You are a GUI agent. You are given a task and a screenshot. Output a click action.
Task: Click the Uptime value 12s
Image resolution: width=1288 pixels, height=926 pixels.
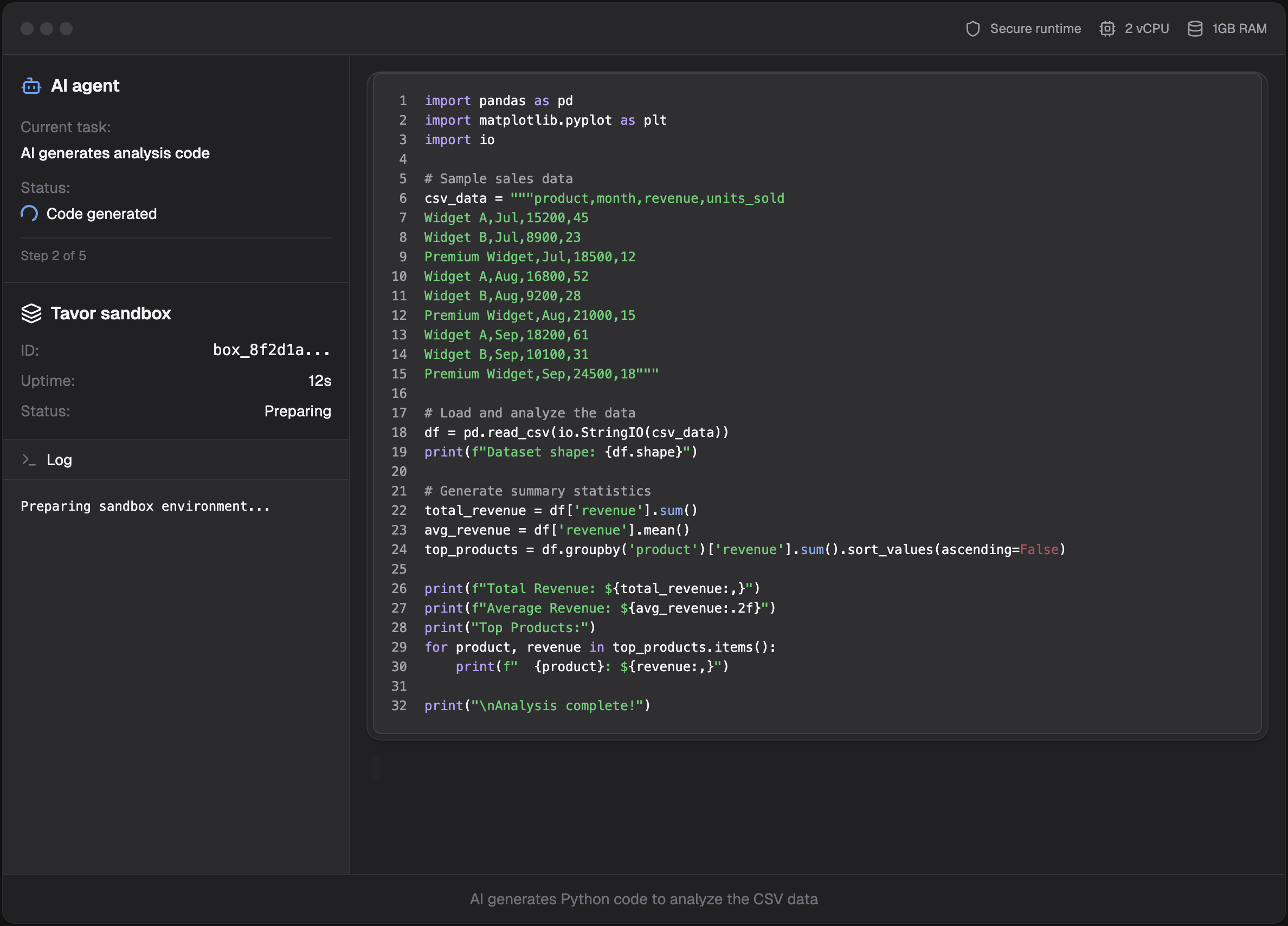coord(320,381)
